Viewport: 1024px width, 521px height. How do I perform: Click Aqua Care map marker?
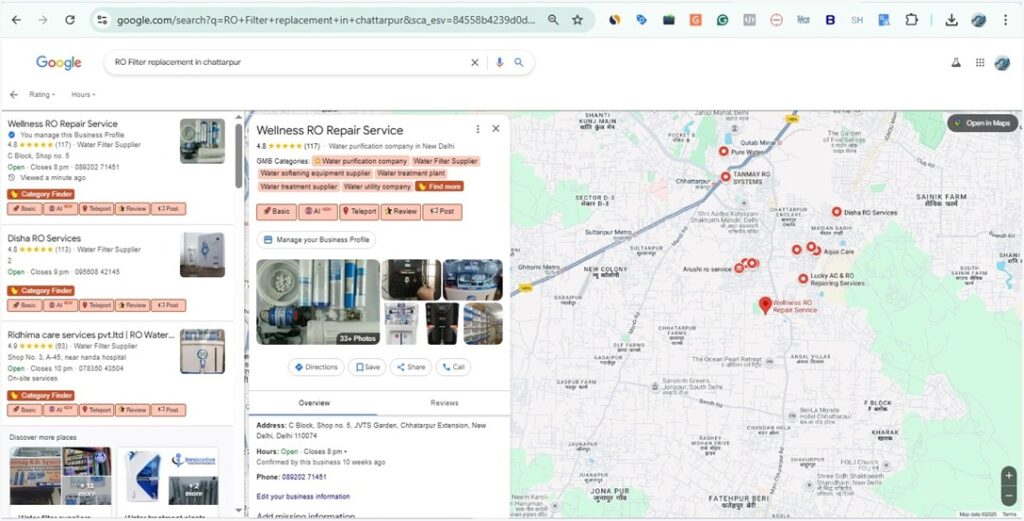pyautogui.click(x=815, y=251)
